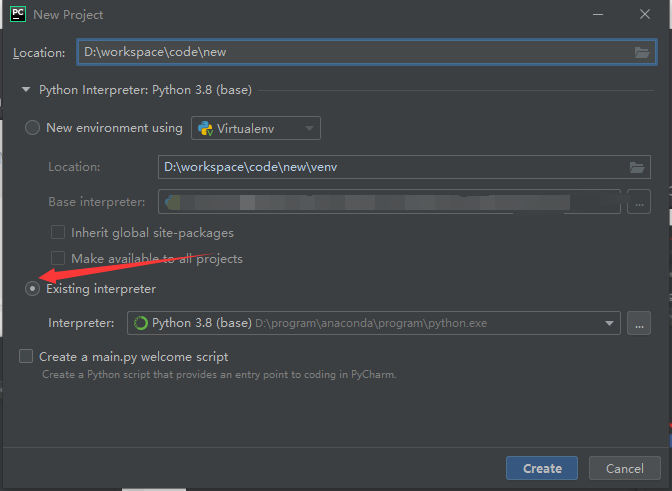Click the PyCharm logo in title bar
The width and height of the screenshot is (672, 491).
(18, 14)
